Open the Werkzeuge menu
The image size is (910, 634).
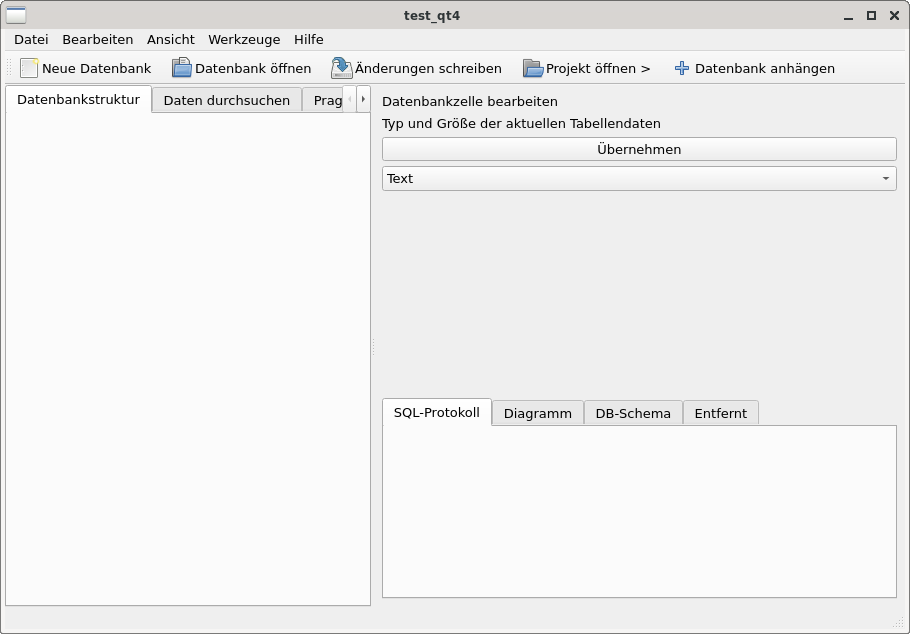(244, 39)
